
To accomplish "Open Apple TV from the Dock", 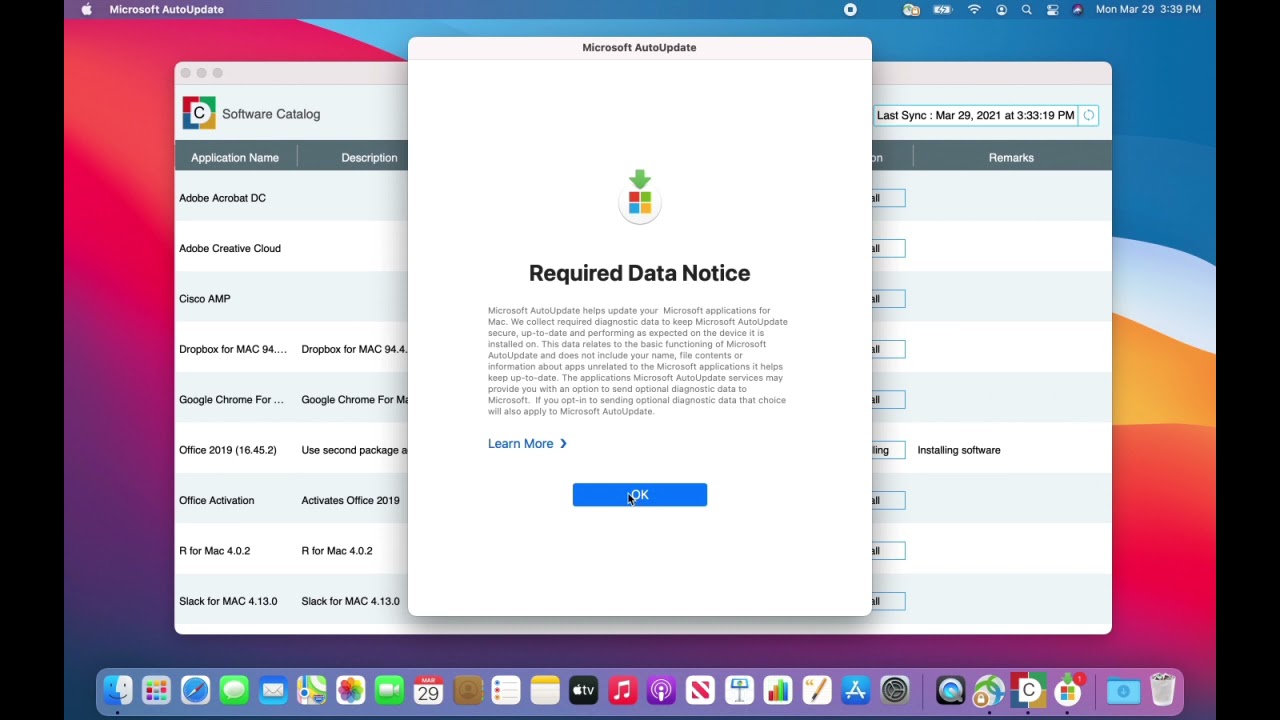I will point(583,690).
